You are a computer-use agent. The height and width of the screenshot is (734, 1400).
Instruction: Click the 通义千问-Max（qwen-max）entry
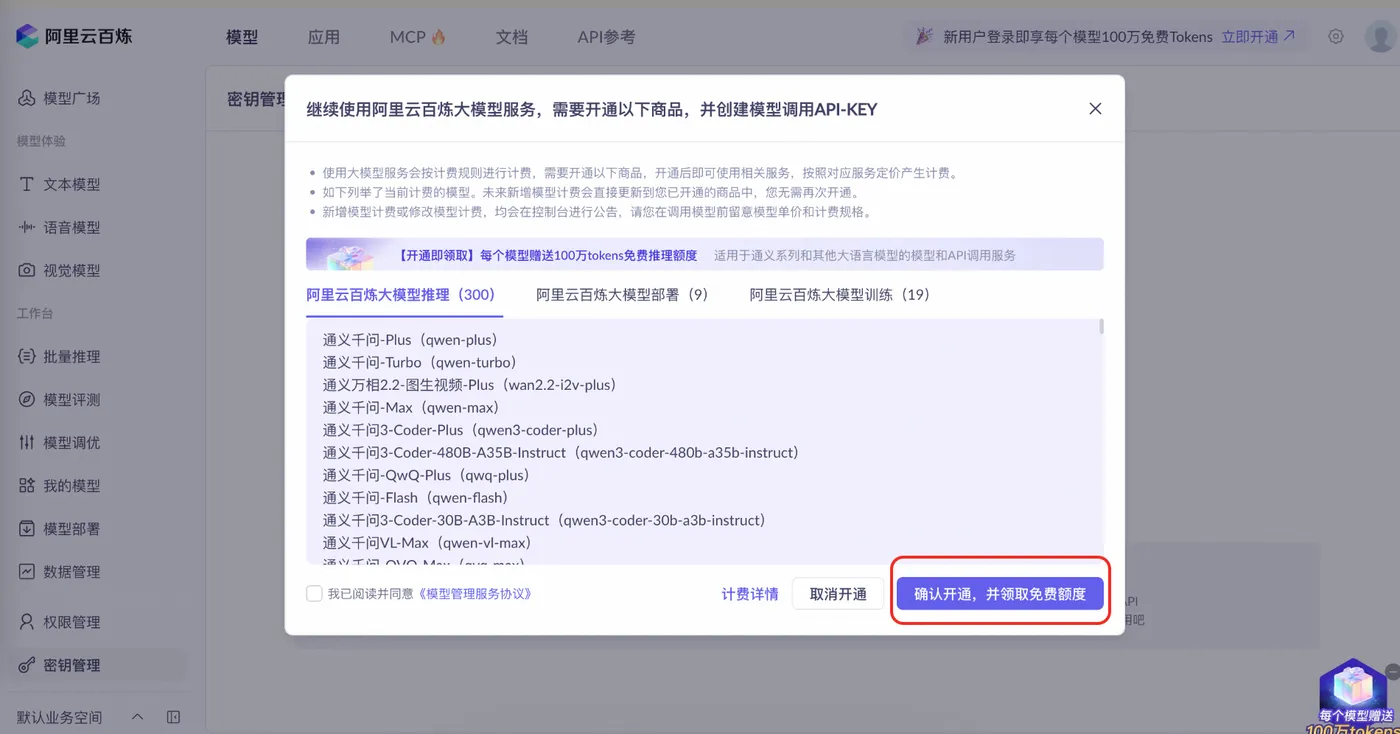411,407
